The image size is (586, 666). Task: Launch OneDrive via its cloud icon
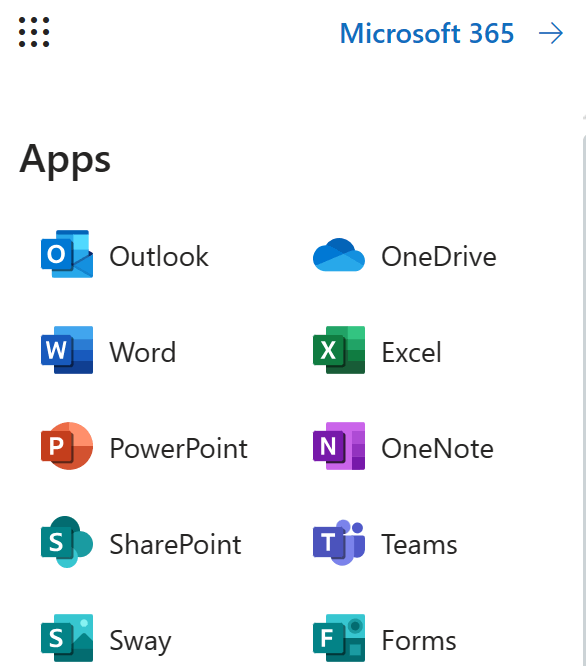click(x=338, y=255)
